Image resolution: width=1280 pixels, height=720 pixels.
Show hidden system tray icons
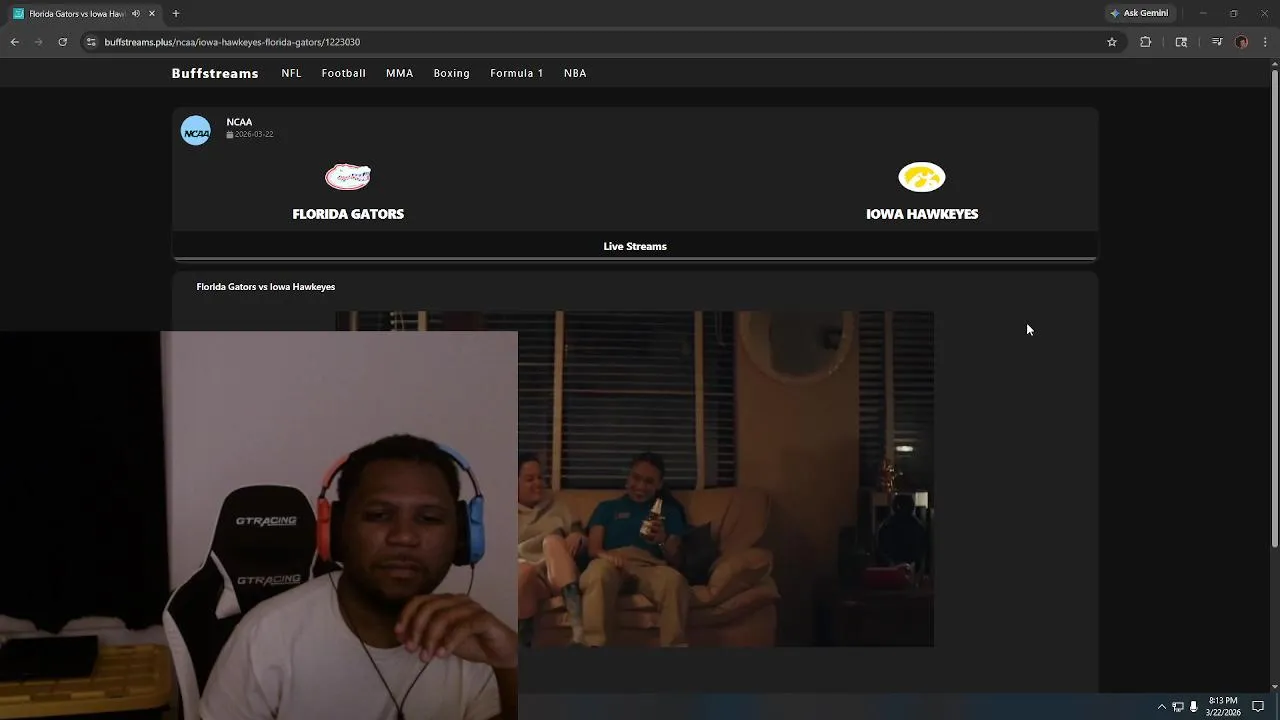1161,706
